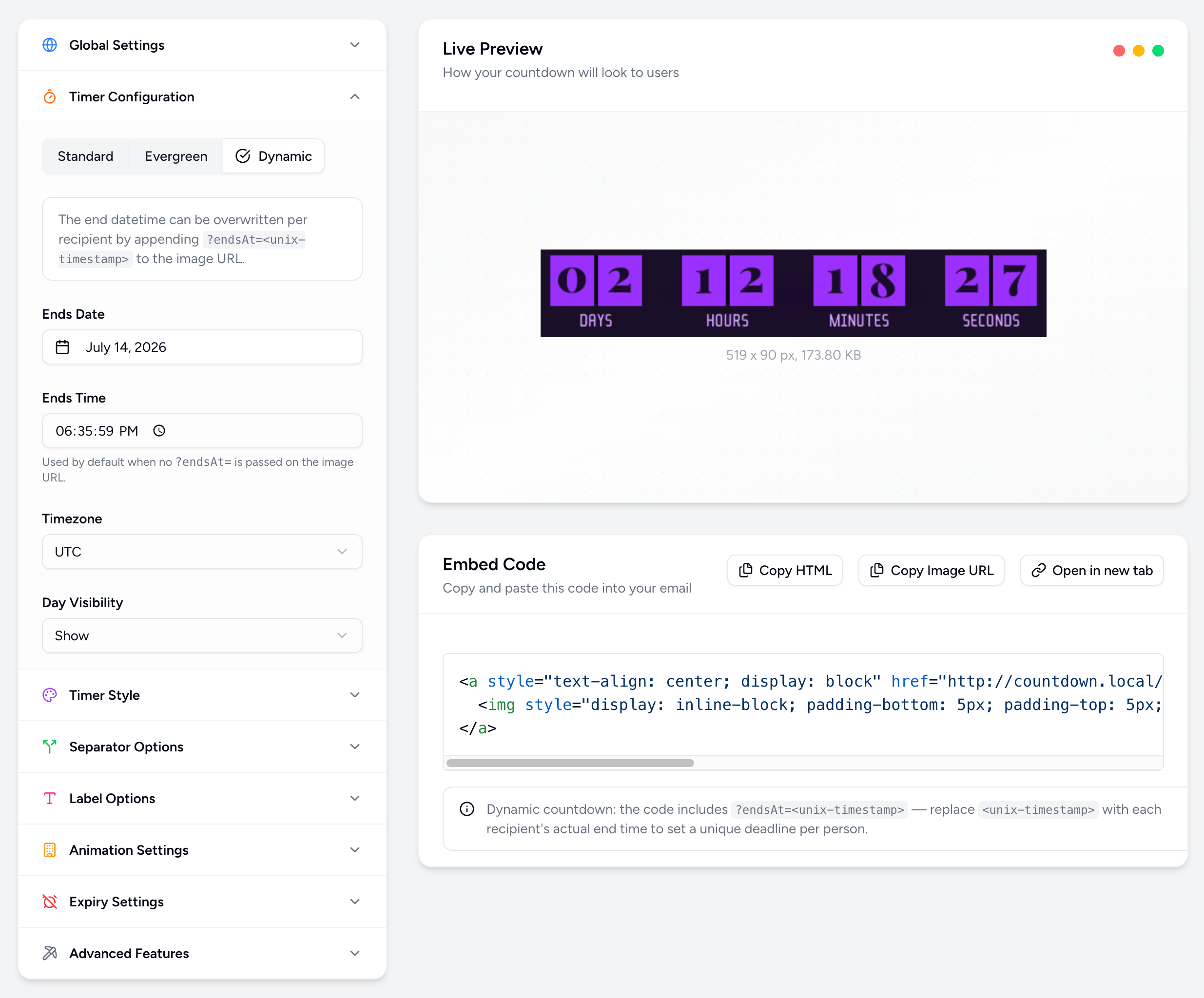Click the Expiry Settings alarm-off icon
This screenshot has width=1204, height=998.
coord(50,901)
